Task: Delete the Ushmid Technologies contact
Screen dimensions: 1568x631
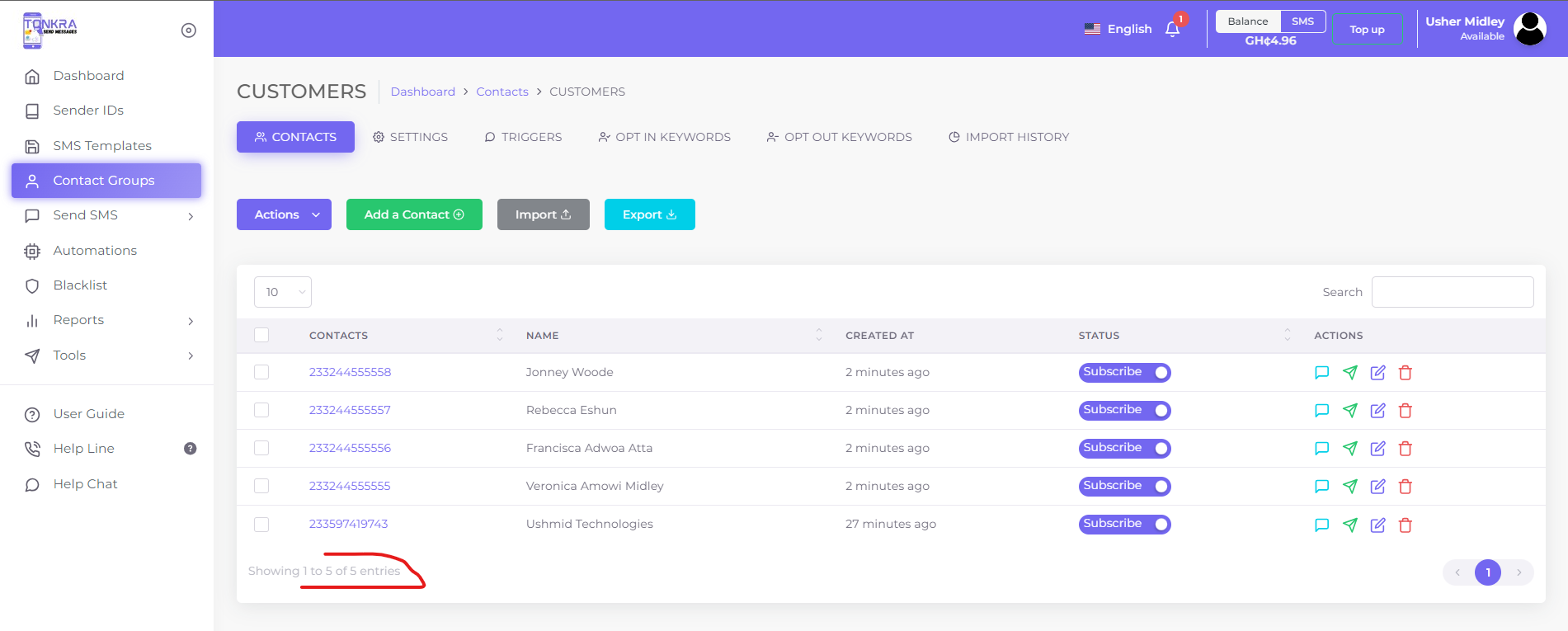Action: 1406,525
